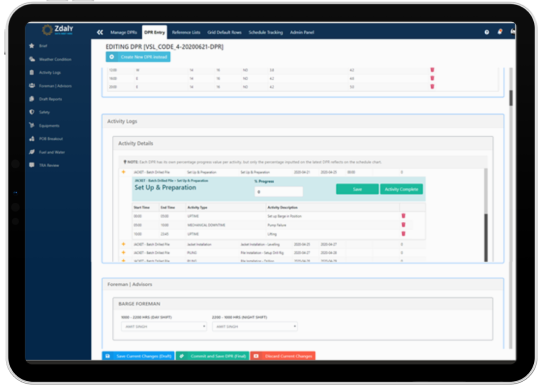The width and height of the screenshot is (549, 391).
Task: Open Draft Reports sidebar icon
Action: tap(32, 99)
